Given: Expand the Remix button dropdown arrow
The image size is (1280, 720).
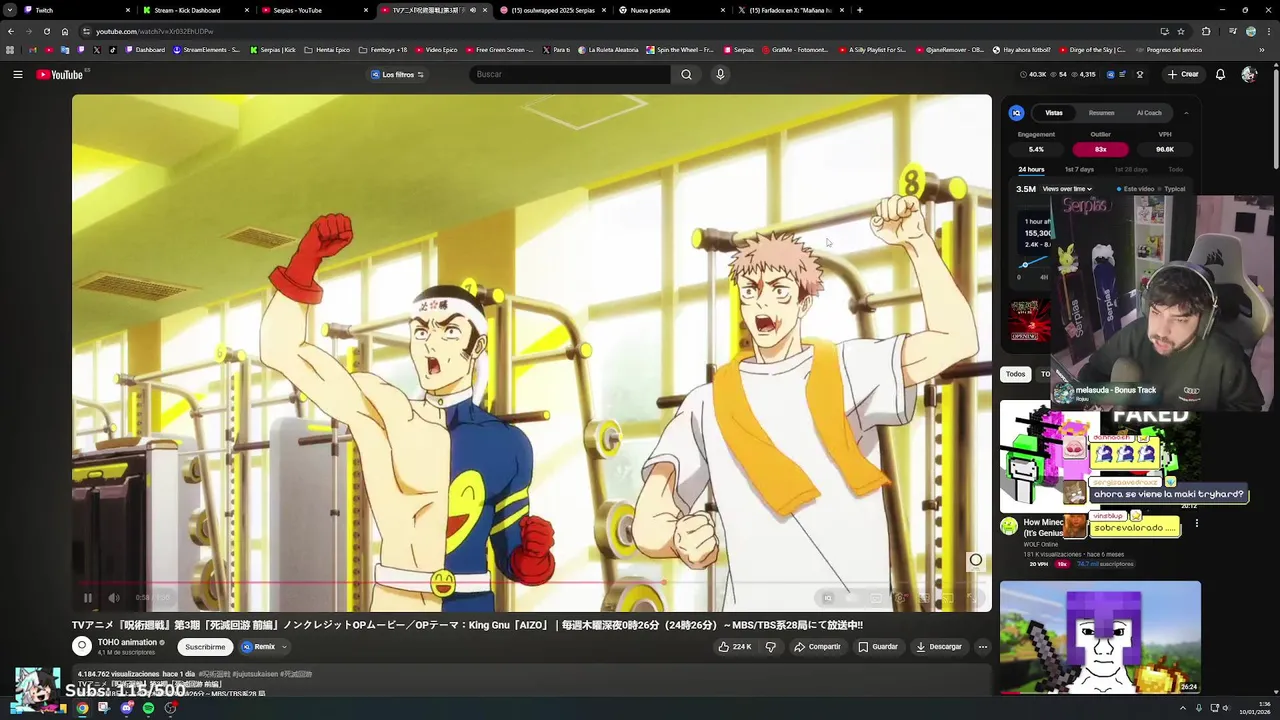Looking at the screenshot, I should [284, 647].
